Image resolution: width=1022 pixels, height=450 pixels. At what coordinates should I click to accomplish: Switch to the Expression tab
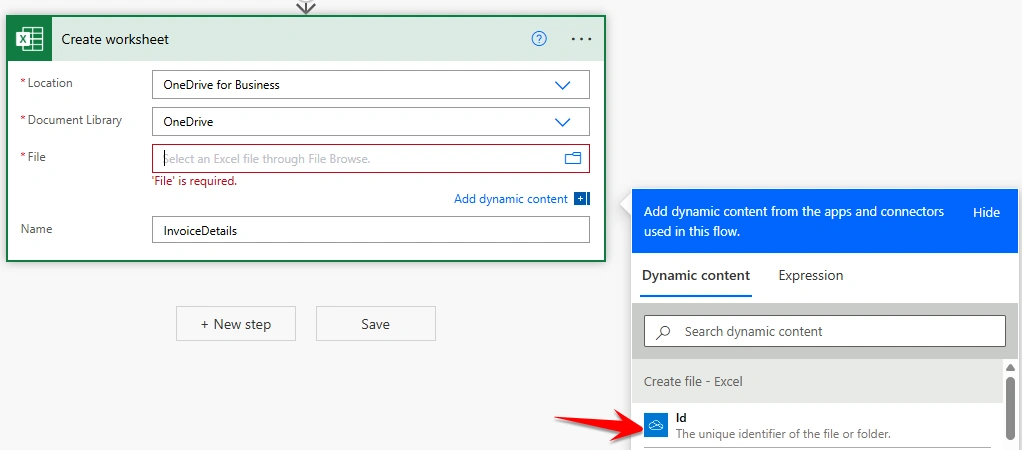(811, 275)
